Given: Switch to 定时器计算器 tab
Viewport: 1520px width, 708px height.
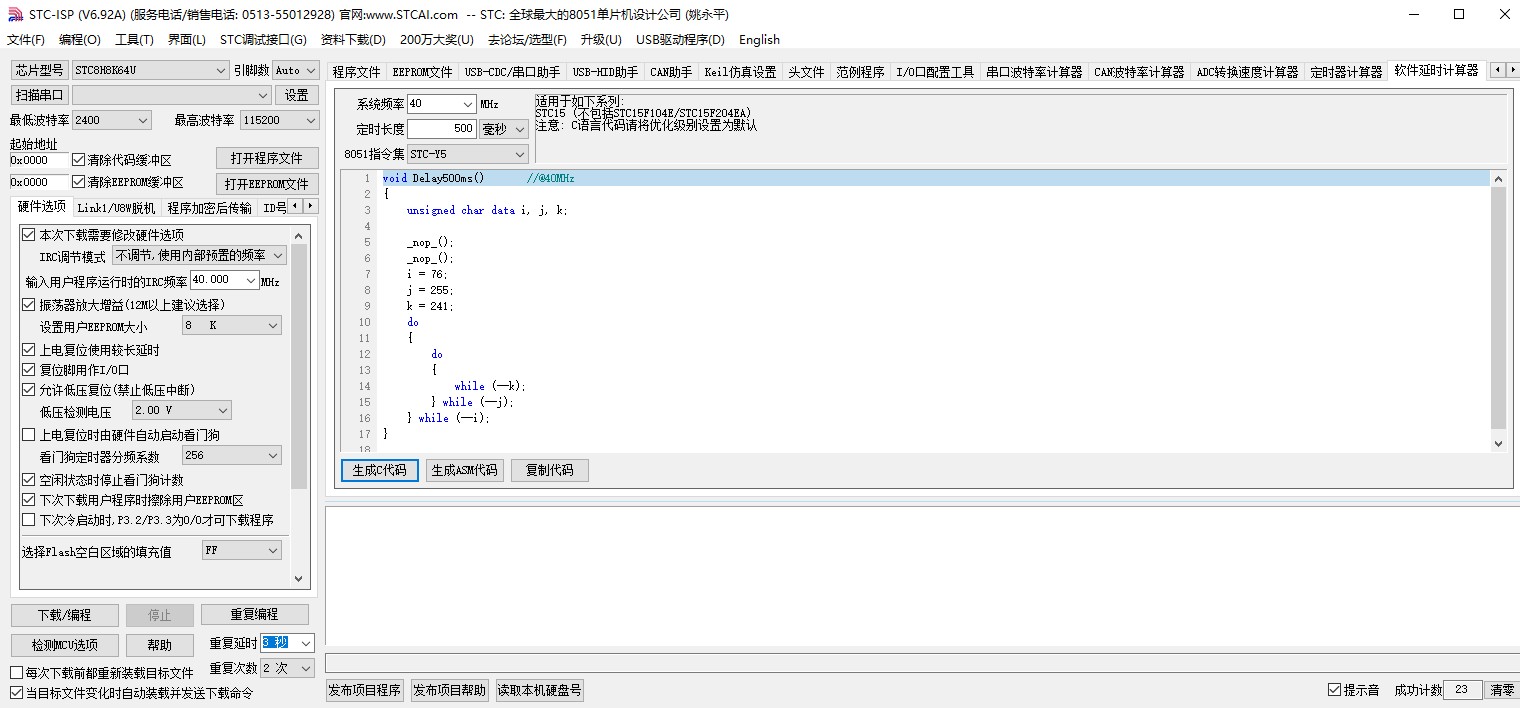Looking at the screenshot, I should coord(1346,72).
